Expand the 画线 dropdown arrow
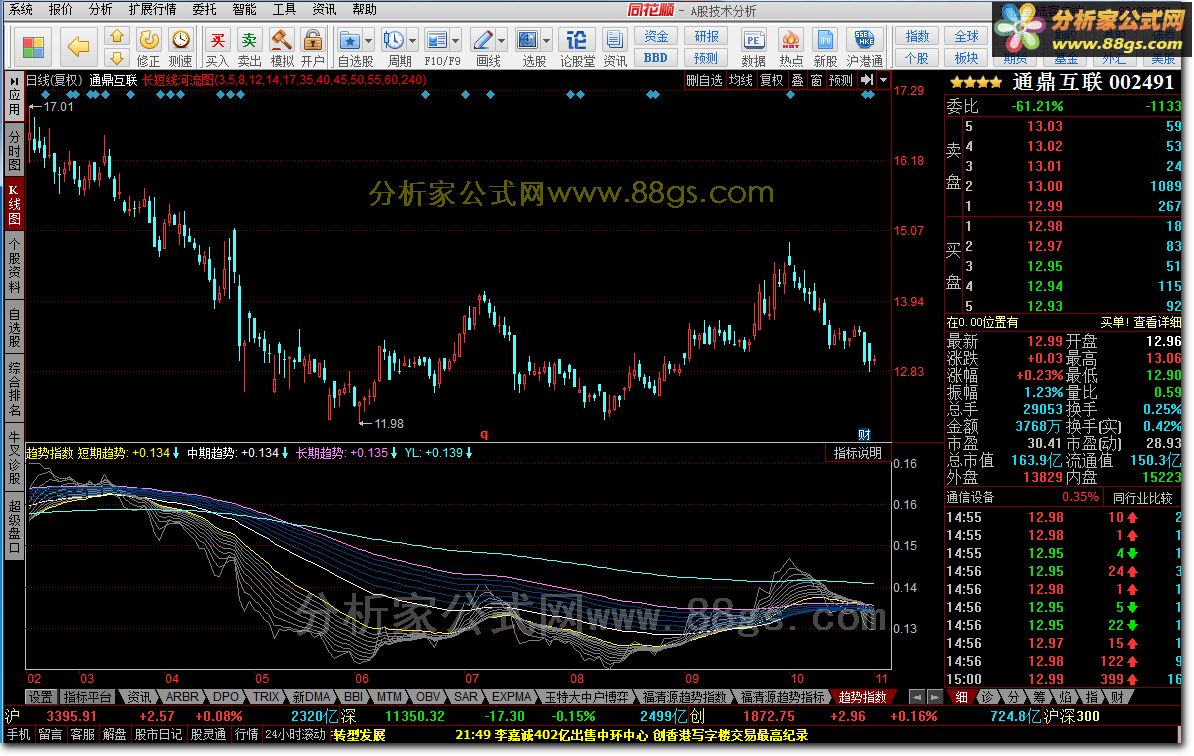 coord(501,40)
